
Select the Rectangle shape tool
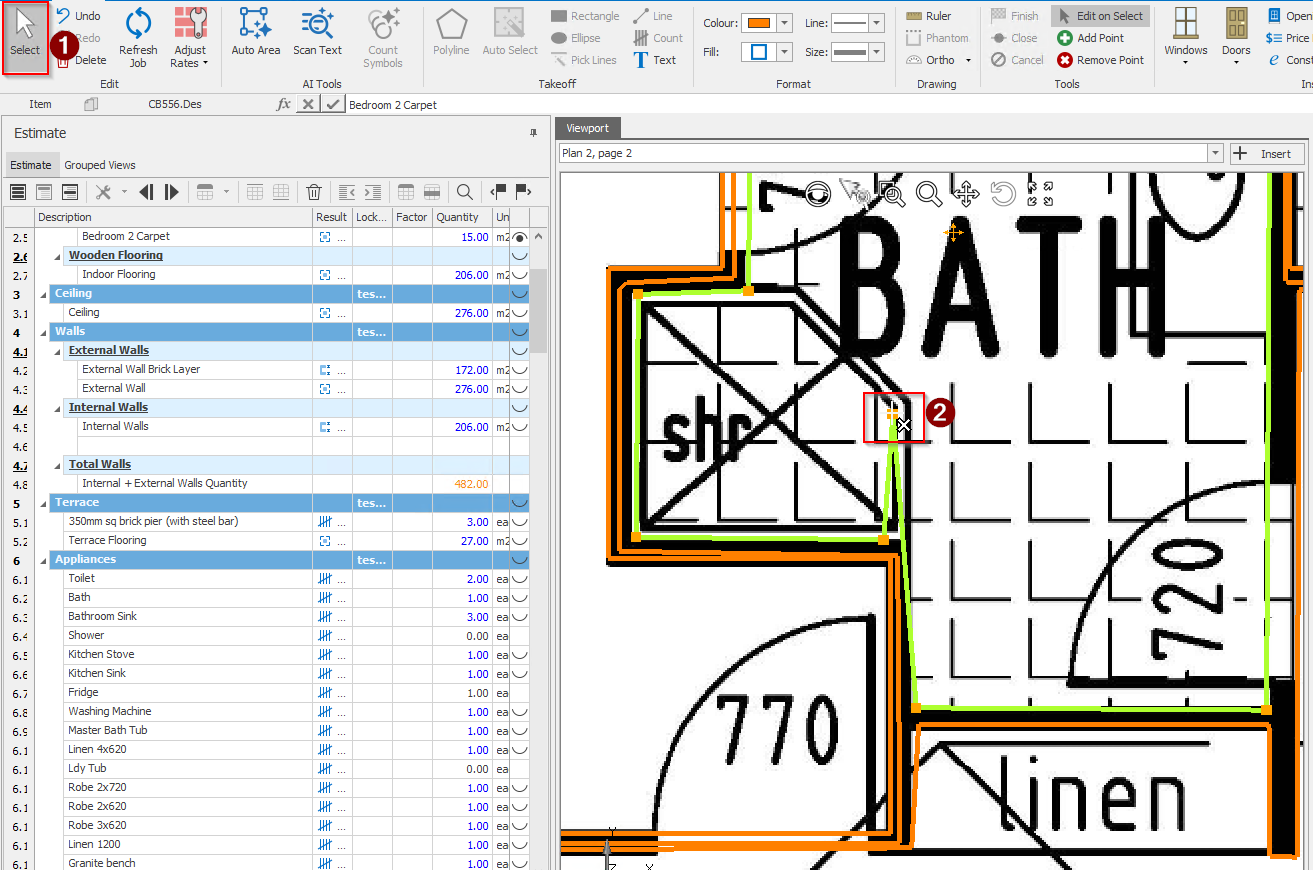[x=585, y=16]
